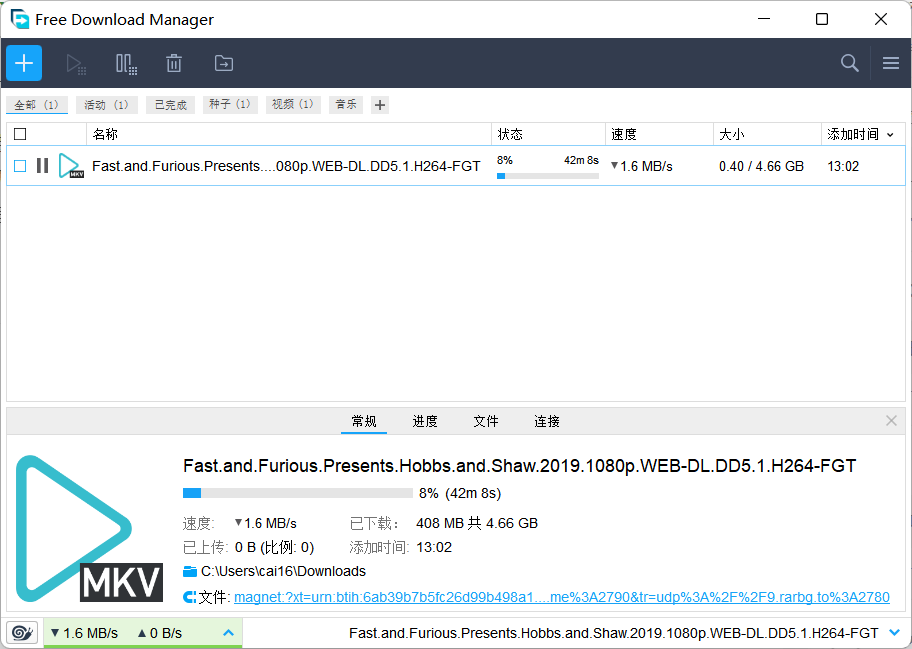Click the details panel progress bar
The image size is (912, 649).
[298, 493]
